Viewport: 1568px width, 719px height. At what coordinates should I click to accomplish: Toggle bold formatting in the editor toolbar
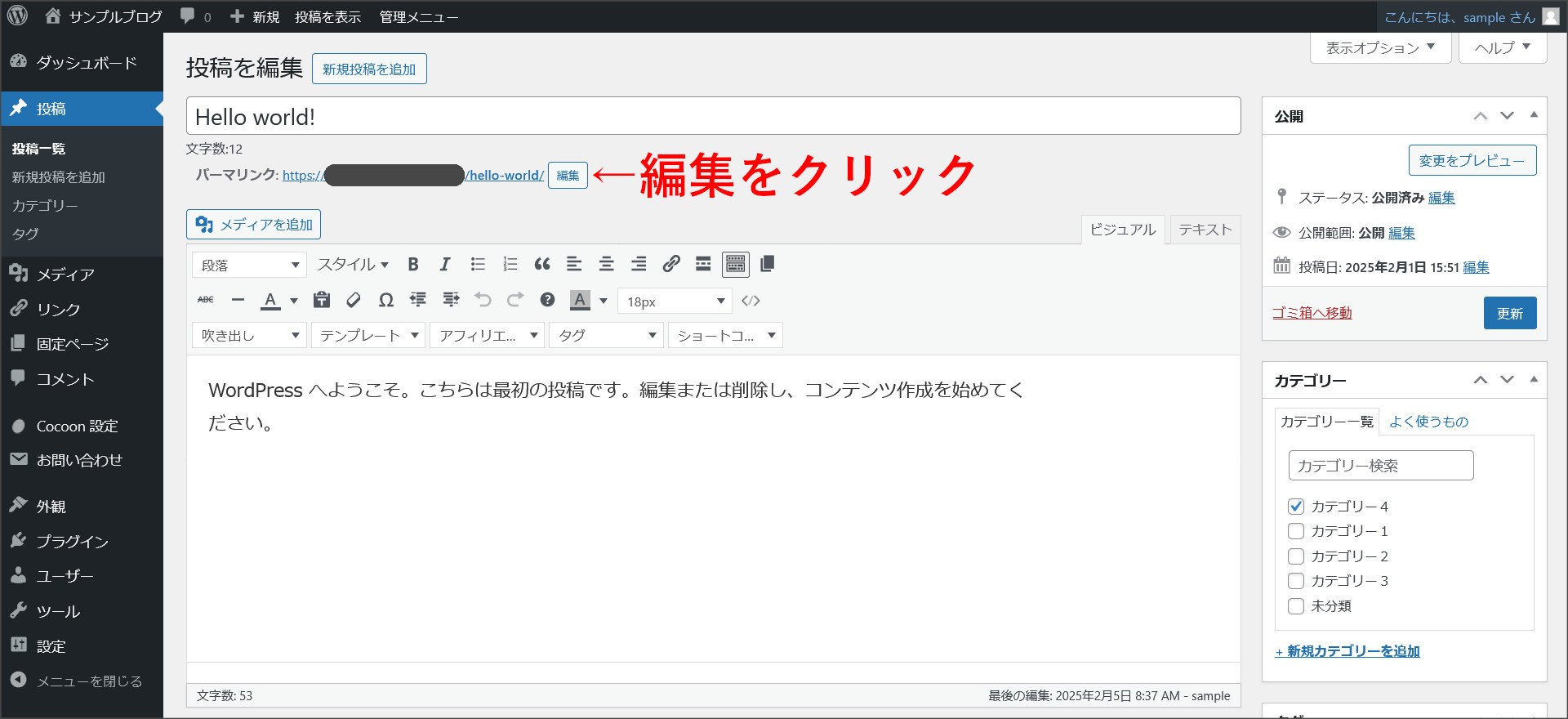point(413,264)
